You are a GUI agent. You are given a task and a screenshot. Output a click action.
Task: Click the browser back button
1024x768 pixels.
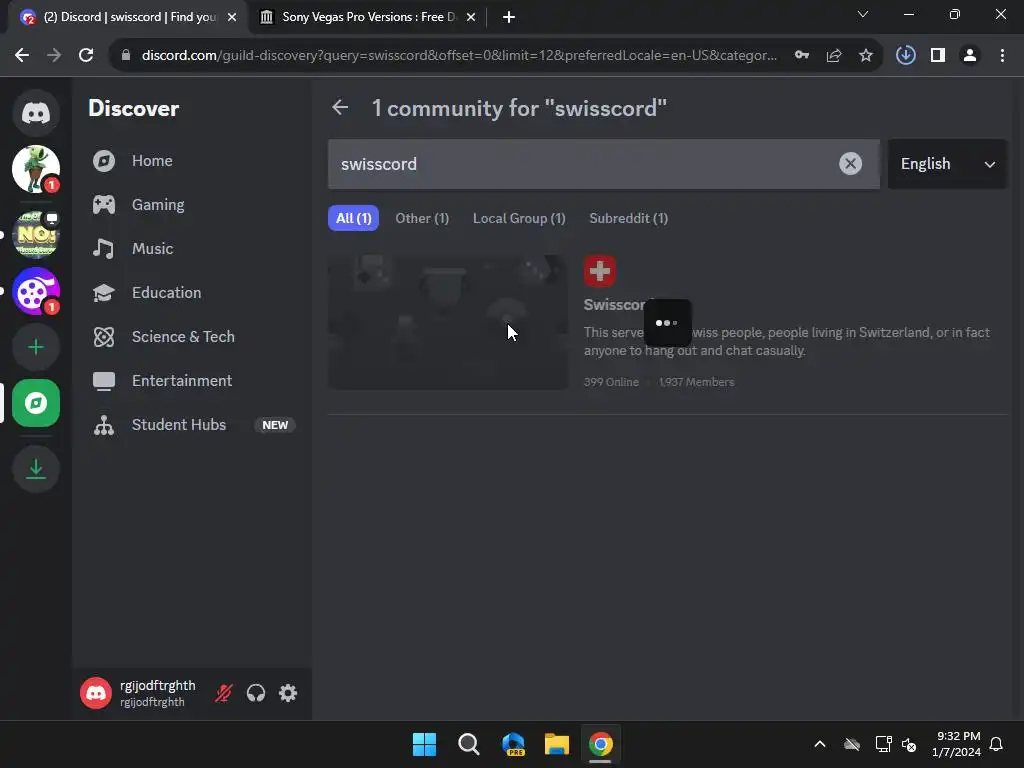pyautogui.click(x=22, y=56)
